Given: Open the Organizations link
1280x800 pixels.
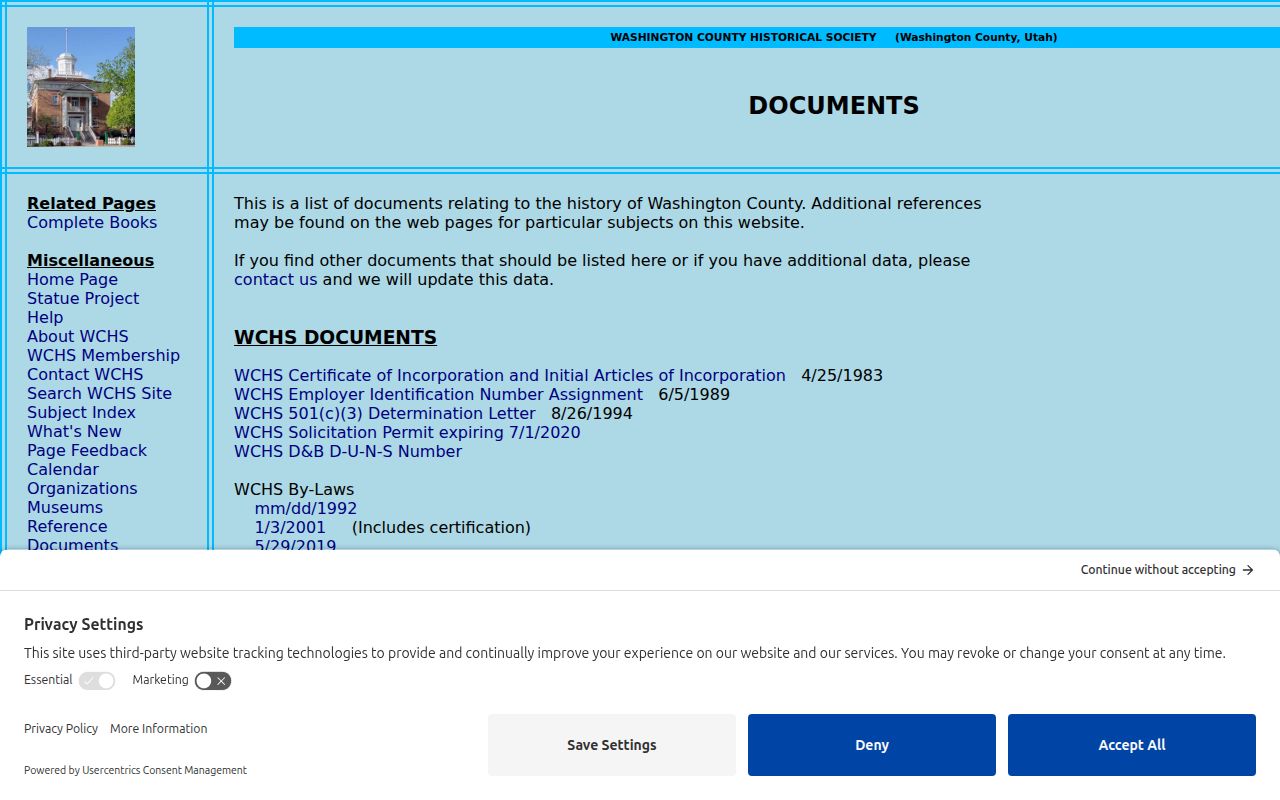Looking at the screenshot, I should (x=82, y=489).
